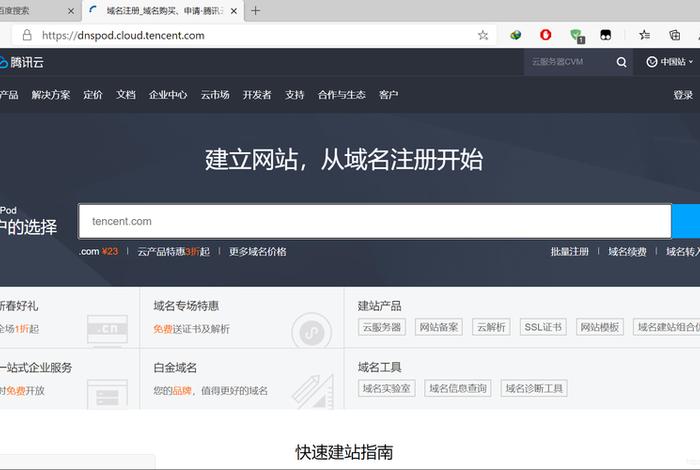Open a new browser tab

pos(255,11)
